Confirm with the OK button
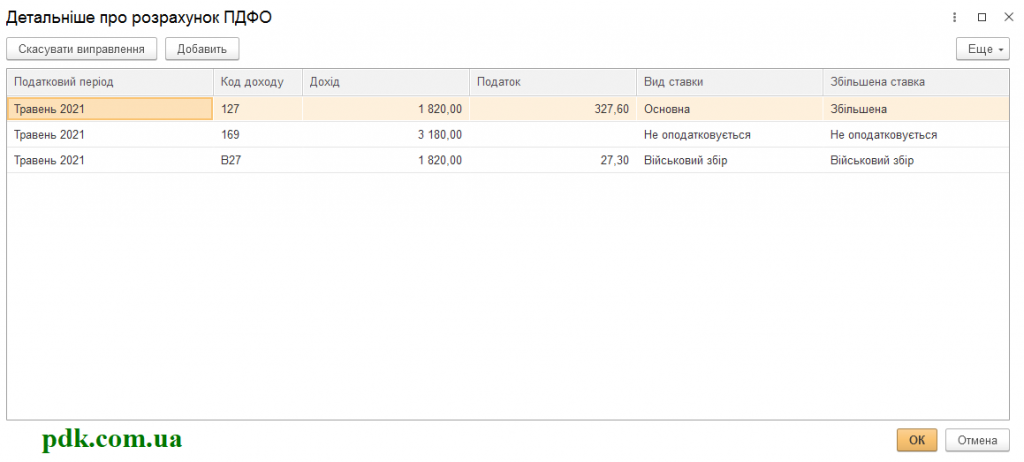This screenshot has width=1024, height=462. click(917, 440)
